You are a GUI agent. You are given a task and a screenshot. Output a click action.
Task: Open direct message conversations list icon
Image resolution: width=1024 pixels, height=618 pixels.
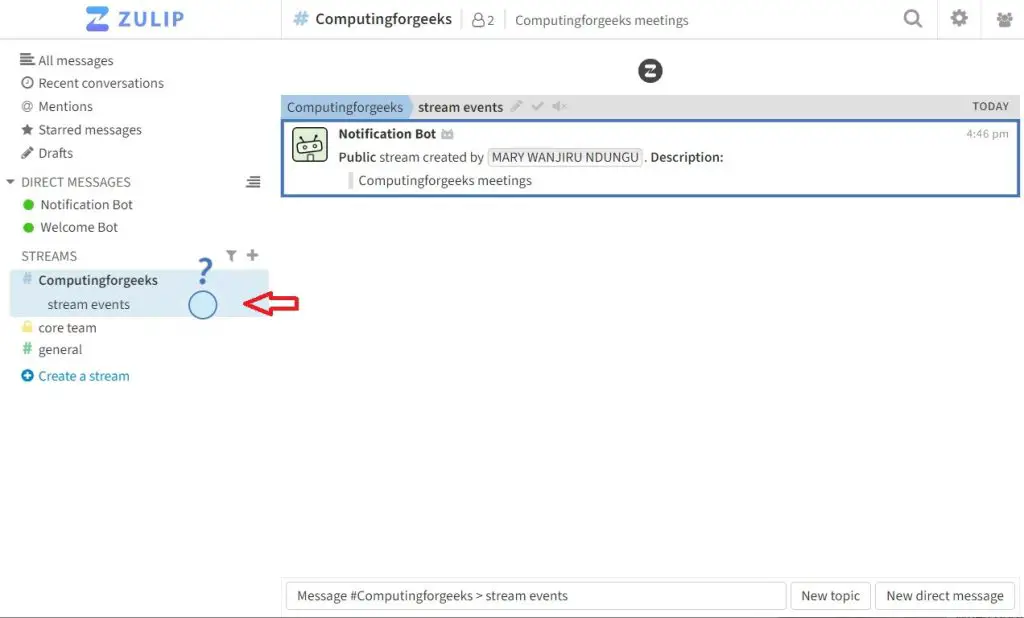(253, 182)
